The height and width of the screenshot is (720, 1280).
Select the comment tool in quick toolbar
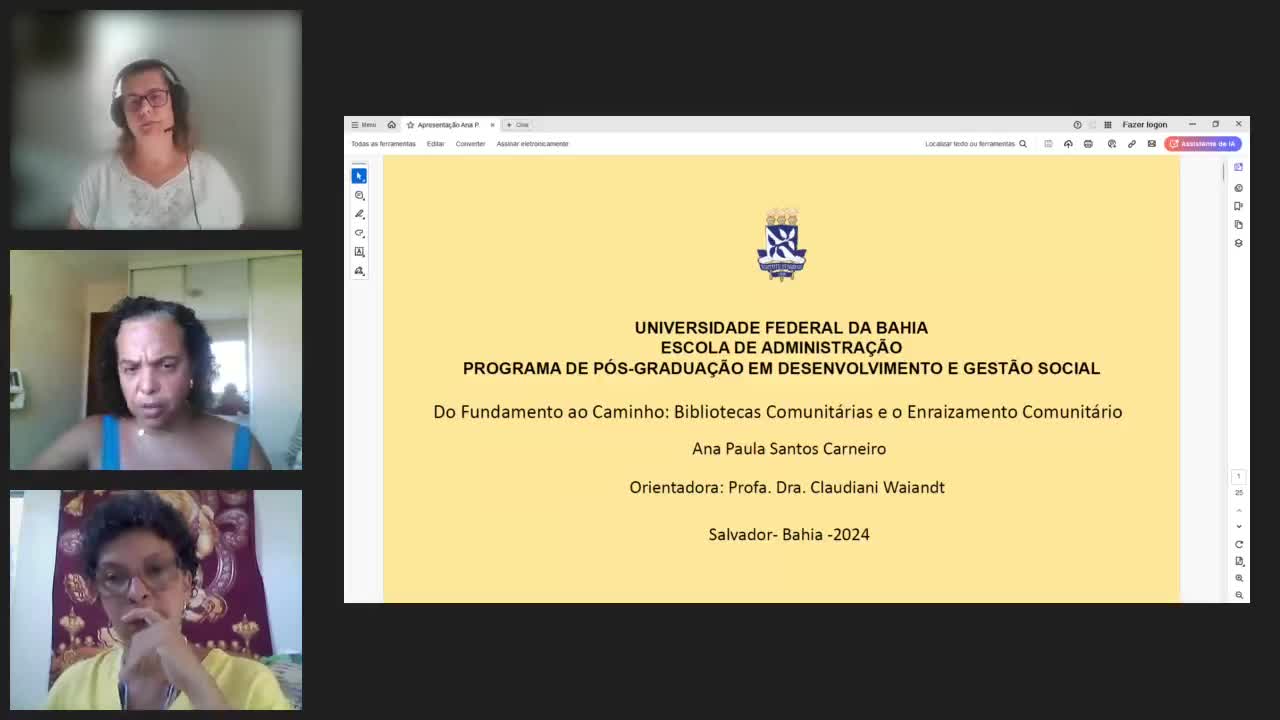pyautogui.click(x=359, y=195)
